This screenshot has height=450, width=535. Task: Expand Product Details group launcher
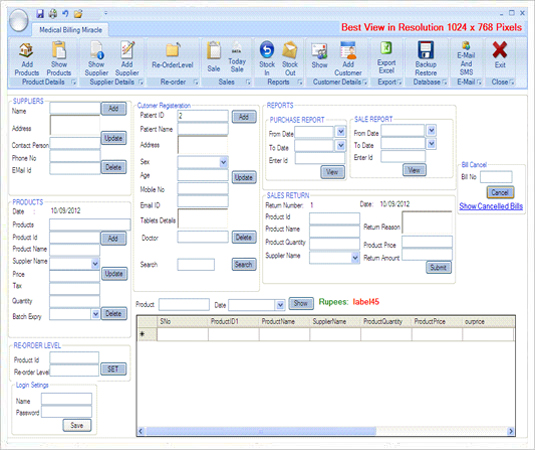pos(73,82)
